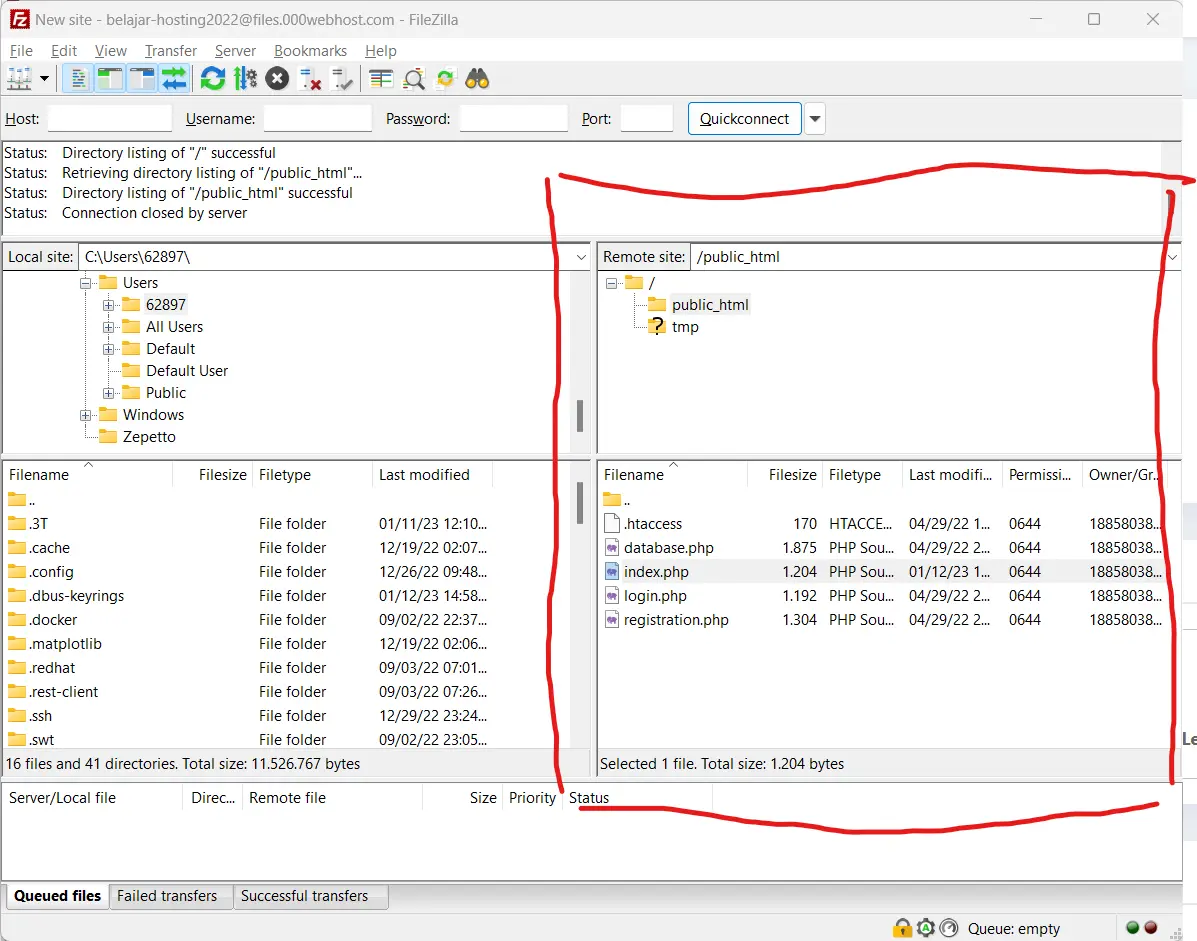Select the database.php file icon
1197x941 pixels.
pyautogui.click(x=611, y=547)
